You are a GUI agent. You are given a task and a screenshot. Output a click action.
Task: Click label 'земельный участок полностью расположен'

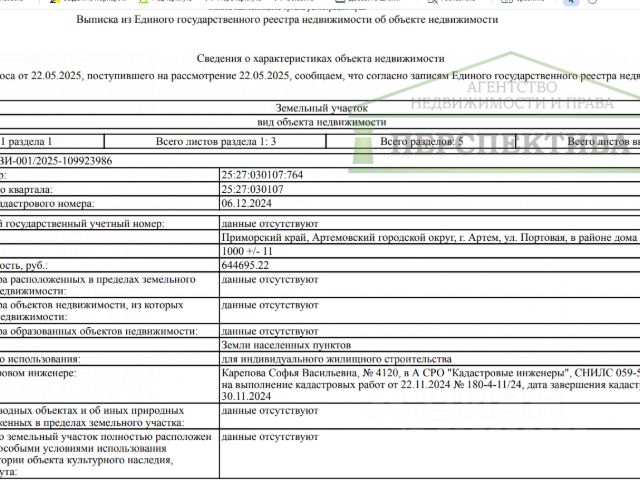point(109,437)
